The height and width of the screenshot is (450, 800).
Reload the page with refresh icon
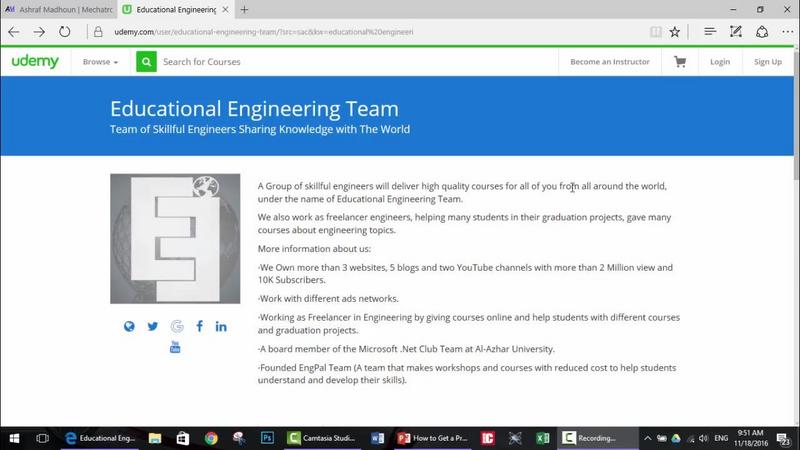(x=64, y=32)
